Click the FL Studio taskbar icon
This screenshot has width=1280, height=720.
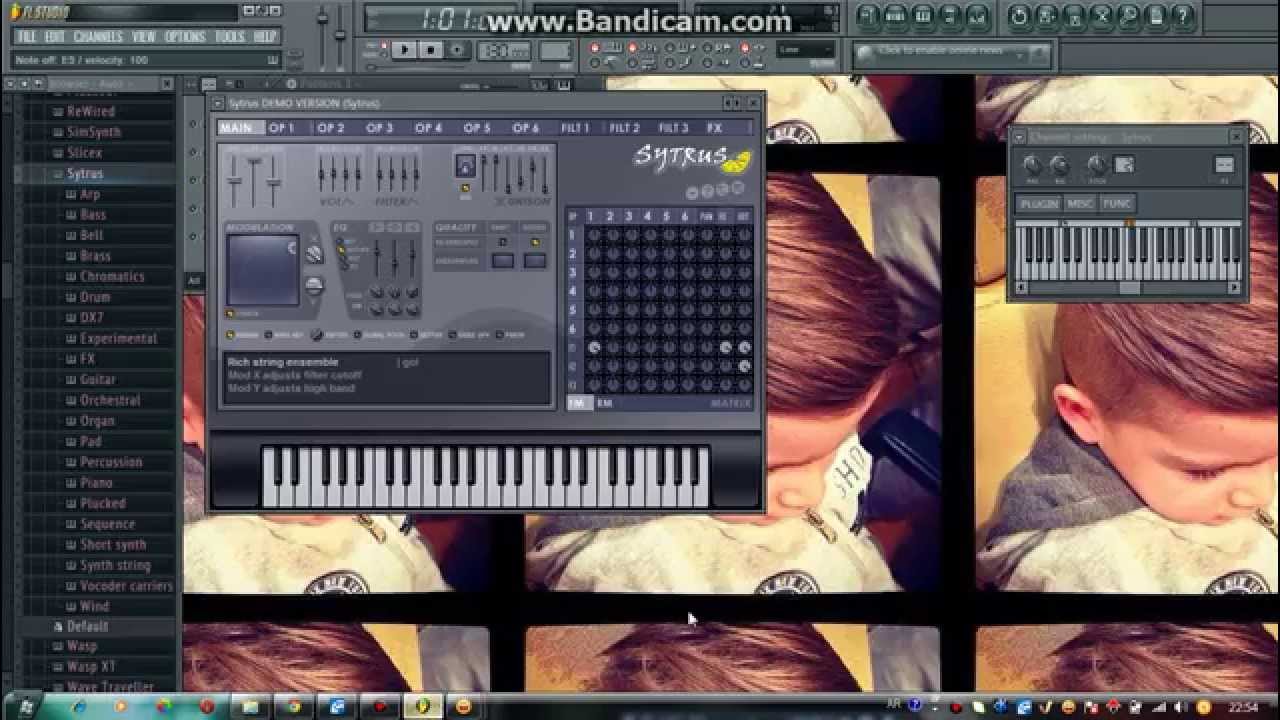421,706
